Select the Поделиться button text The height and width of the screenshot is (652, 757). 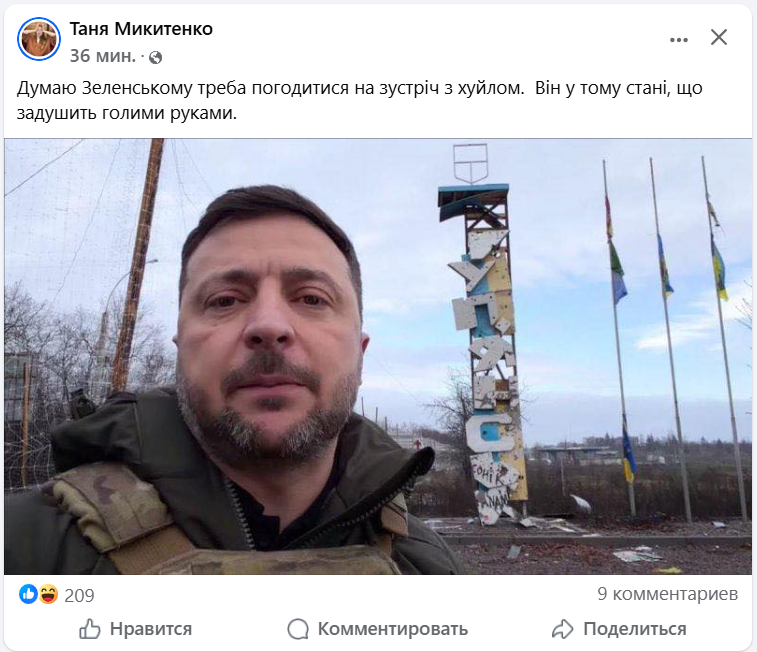click(634, 629)
